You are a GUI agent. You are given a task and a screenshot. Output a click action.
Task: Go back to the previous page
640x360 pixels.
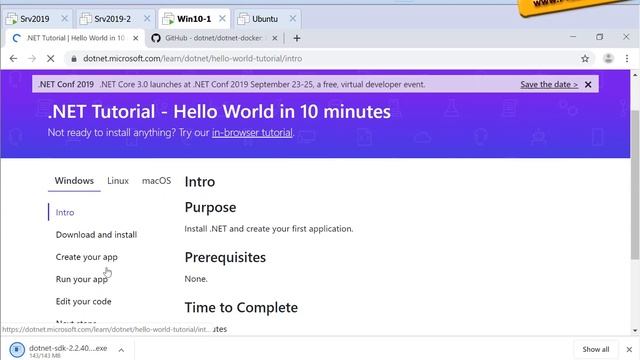[x=13, y=59]
